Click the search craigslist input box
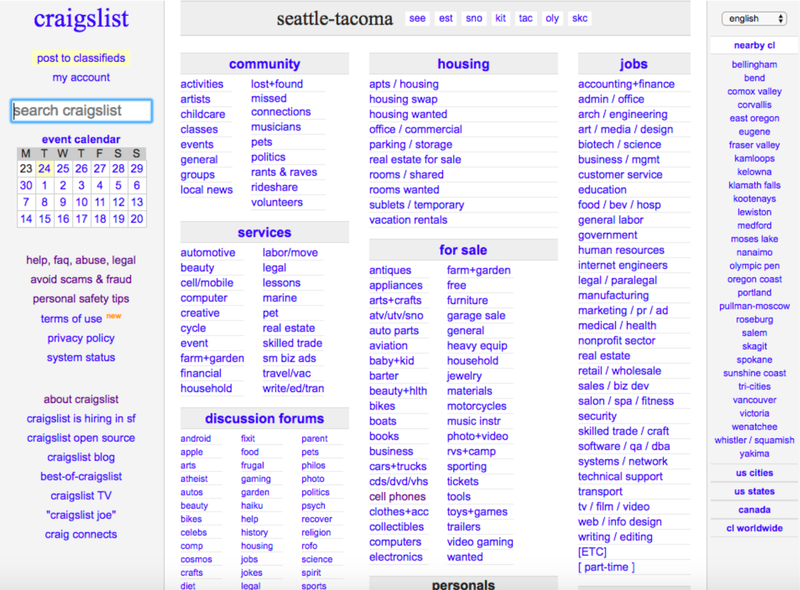The image size is (800, 590). tap(80, 111)
